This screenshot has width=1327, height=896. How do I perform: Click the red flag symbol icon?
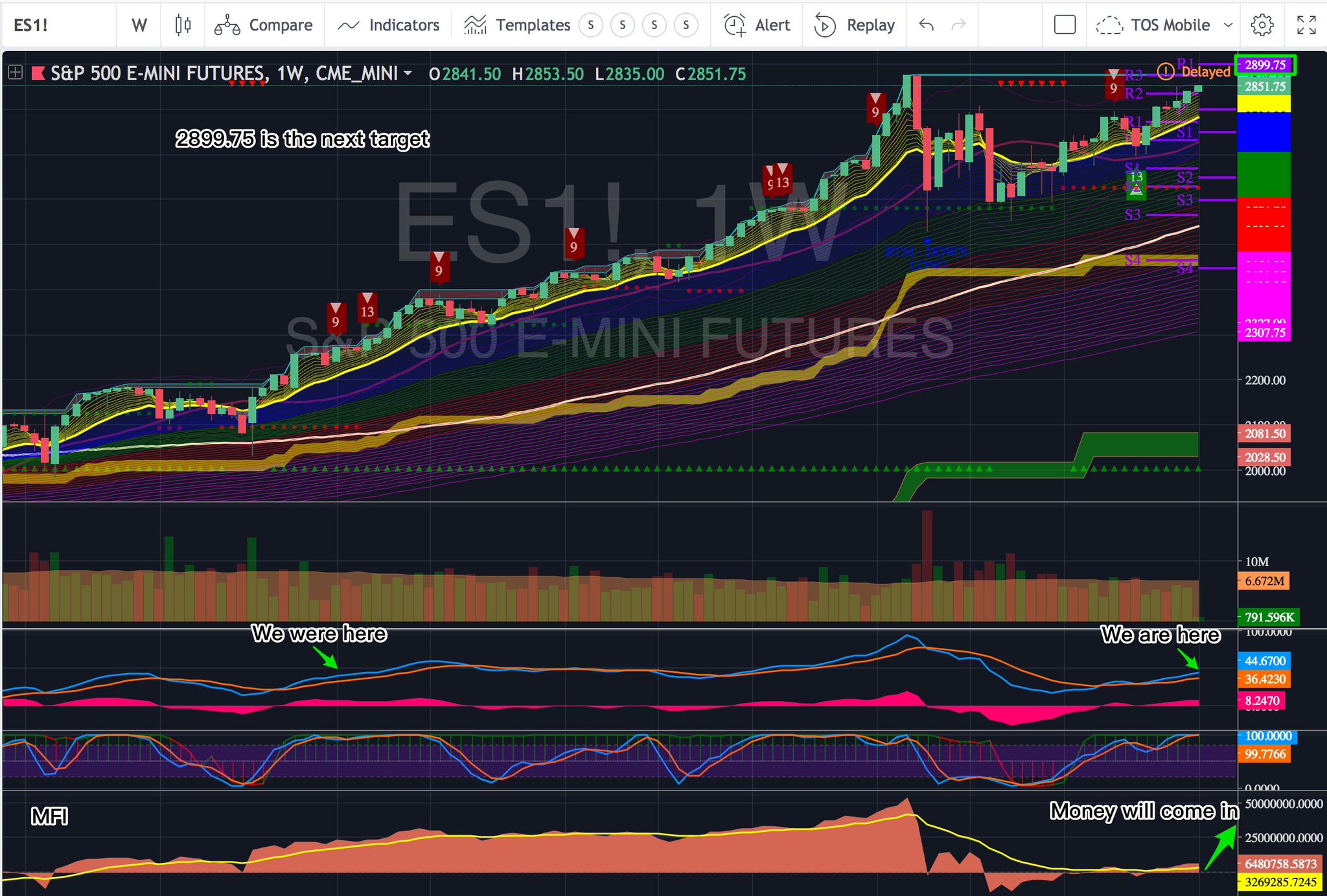pyautogui.click(x=38, y=73)
